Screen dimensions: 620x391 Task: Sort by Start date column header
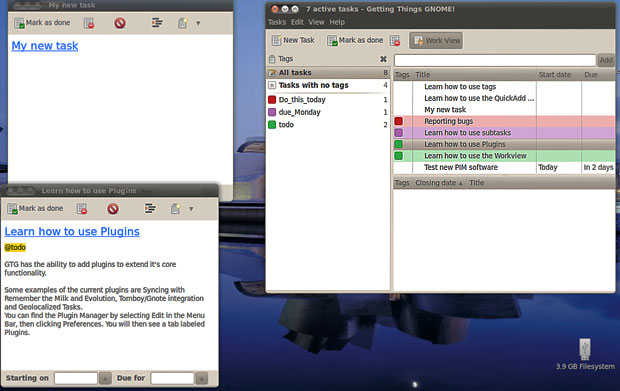point(559,75)
